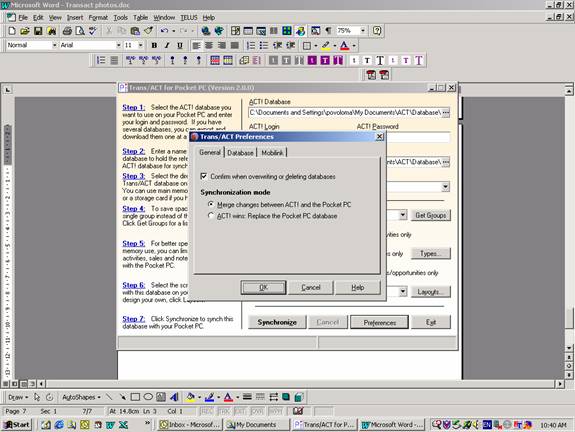
Task: Click the Show/Hide paragraph marks icon
Action: (329, 31)
